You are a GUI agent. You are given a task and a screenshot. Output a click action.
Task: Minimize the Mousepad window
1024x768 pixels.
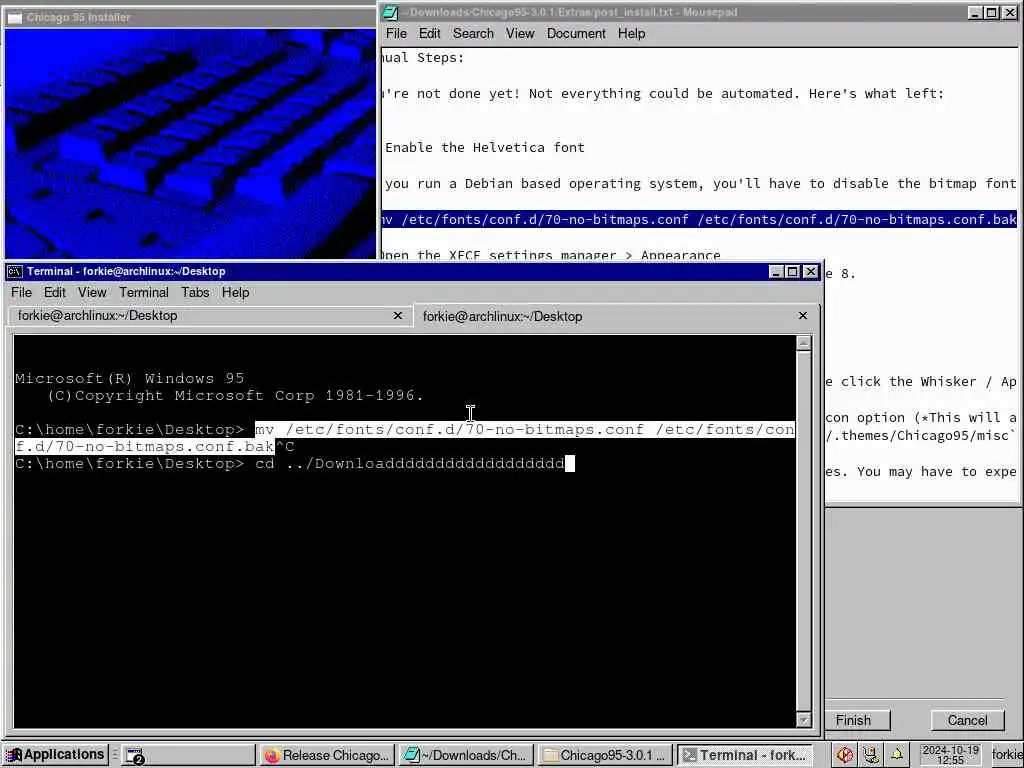coord(975,12)
